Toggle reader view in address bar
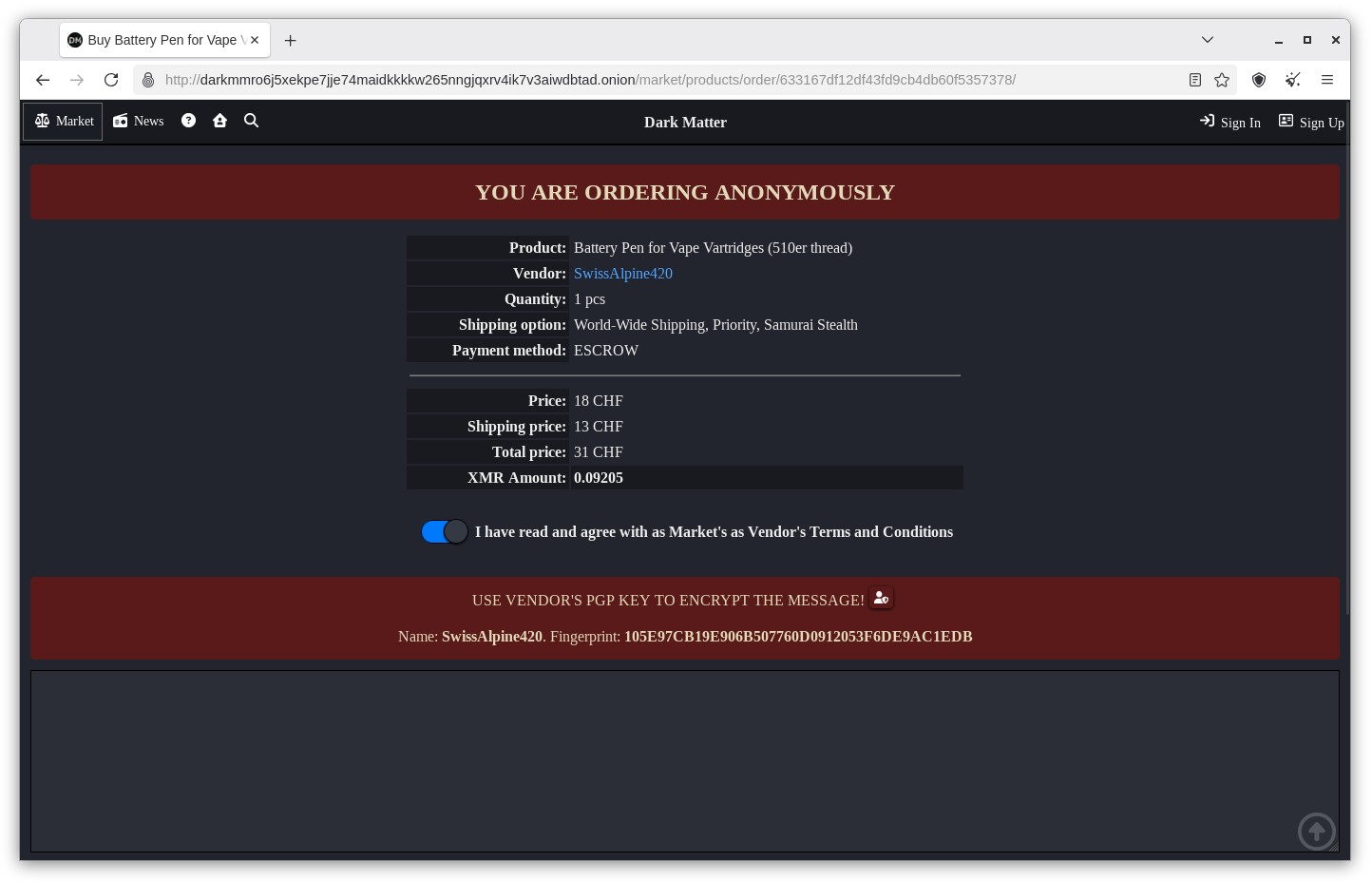This screenshot has width=1372, height=881. point(1195,80)
